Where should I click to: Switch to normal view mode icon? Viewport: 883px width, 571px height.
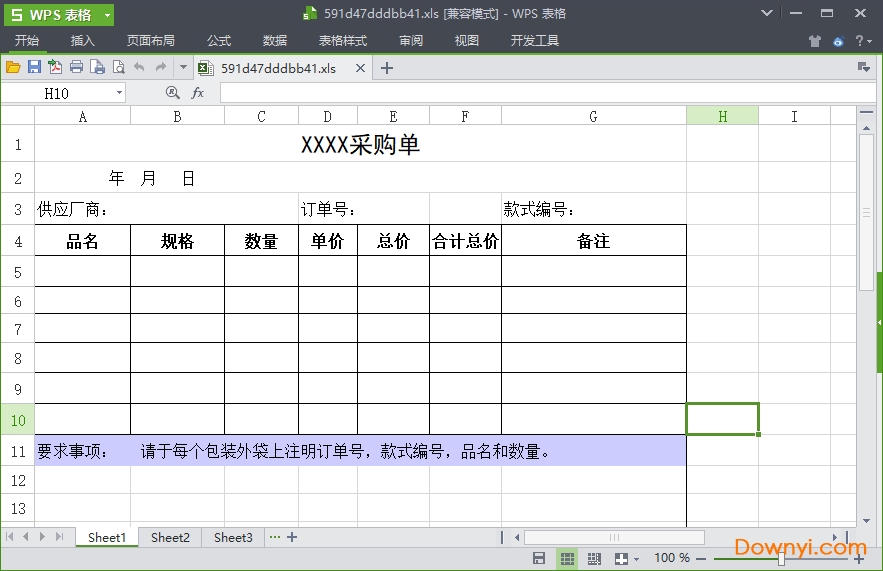tap(567, 558)
